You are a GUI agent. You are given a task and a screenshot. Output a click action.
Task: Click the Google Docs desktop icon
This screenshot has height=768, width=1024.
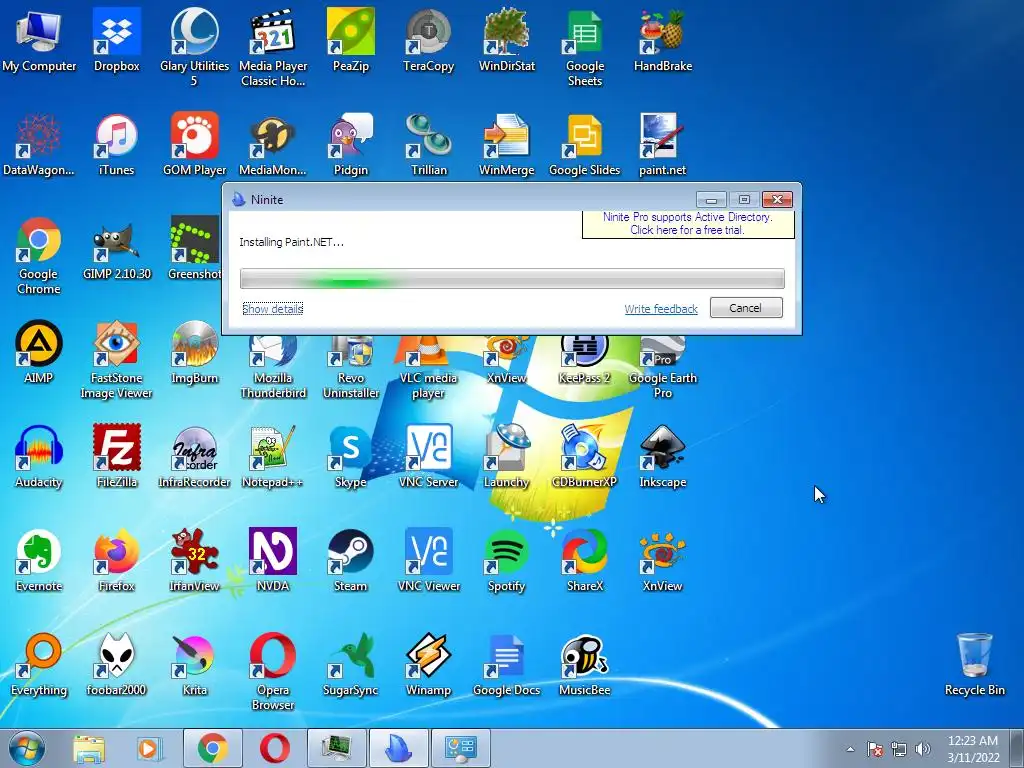(507, 665)
